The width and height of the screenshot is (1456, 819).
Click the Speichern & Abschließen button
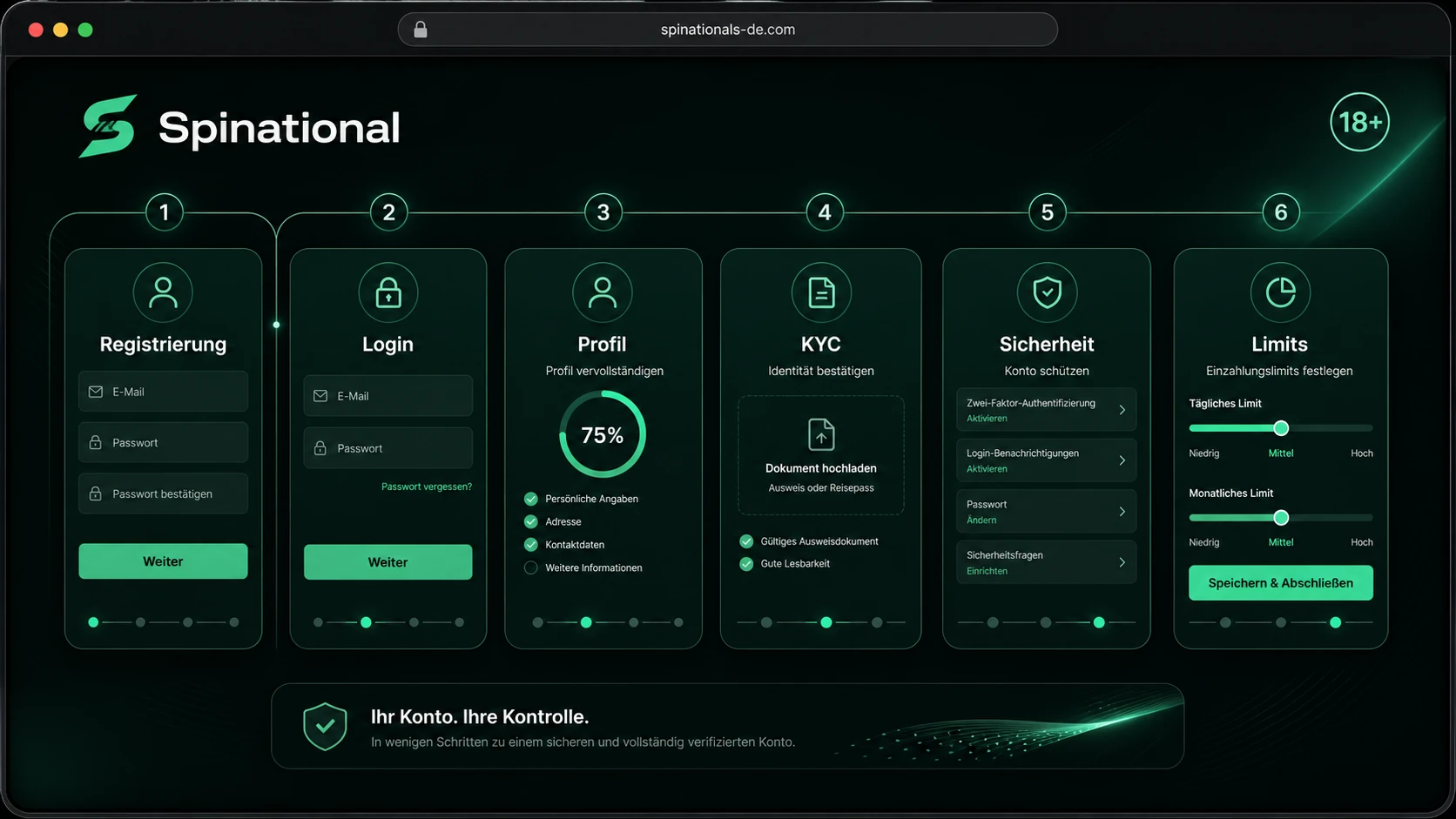point(1280,583)
